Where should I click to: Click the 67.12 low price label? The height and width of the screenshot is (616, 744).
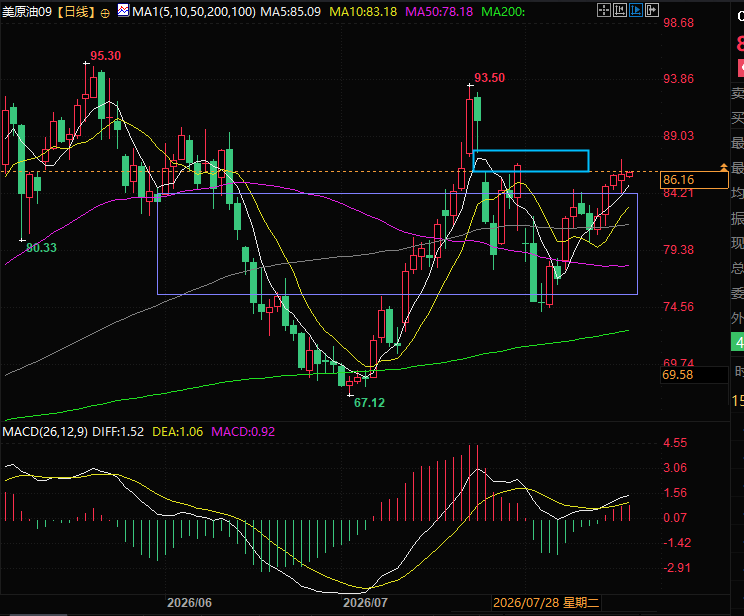[x=369, y=403]
